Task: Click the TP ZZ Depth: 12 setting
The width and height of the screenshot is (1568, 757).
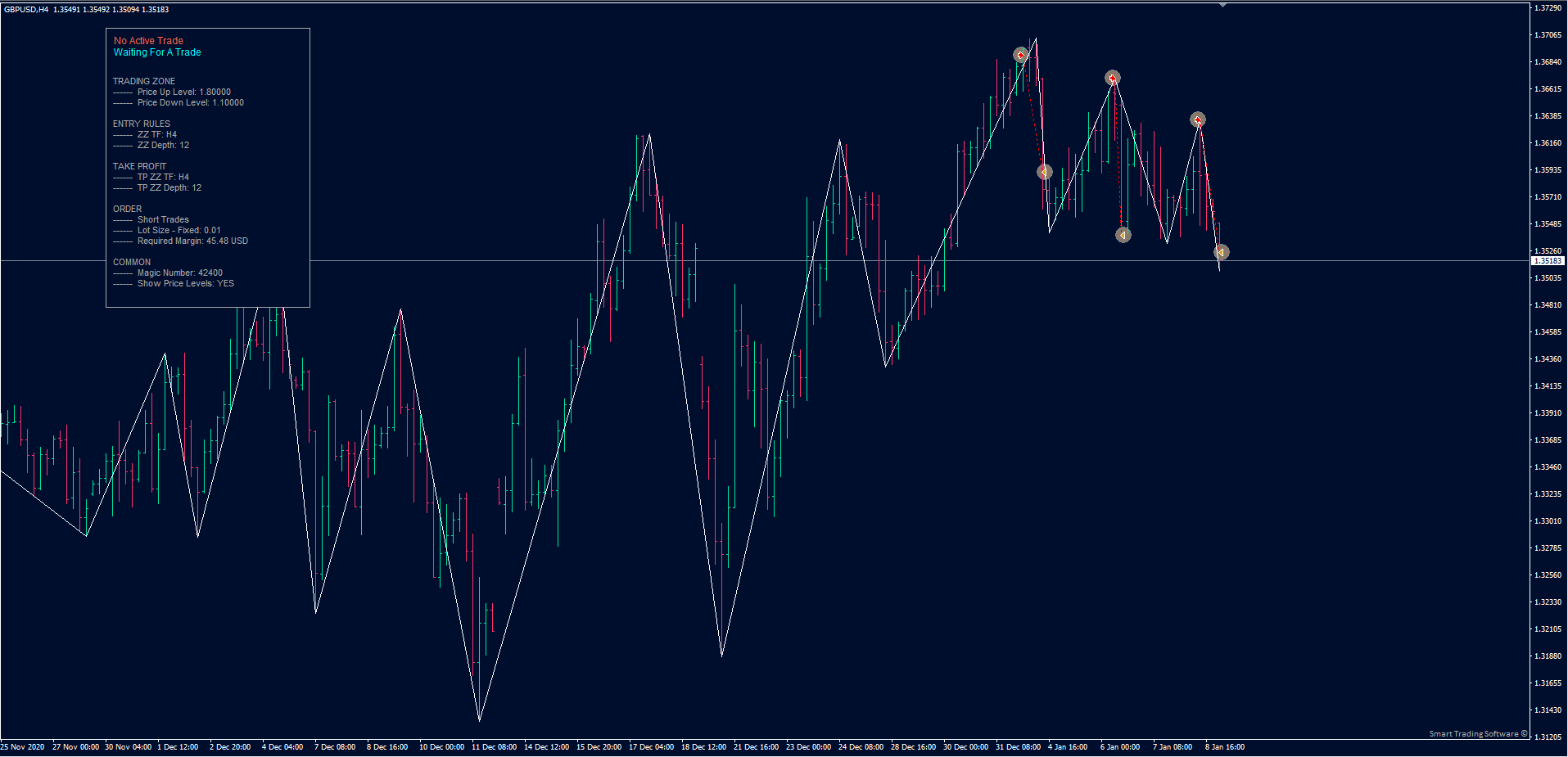Action: click(169, 187)
